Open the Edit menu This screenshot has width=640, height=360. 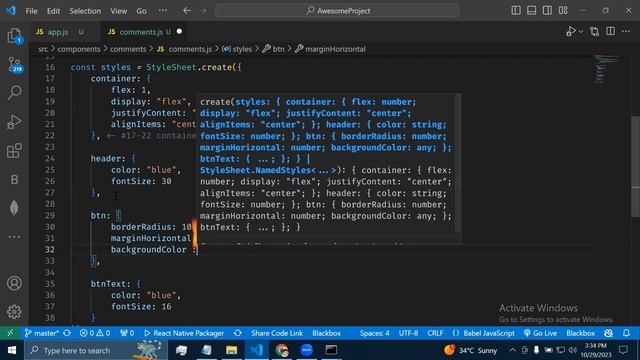point(53,11)
